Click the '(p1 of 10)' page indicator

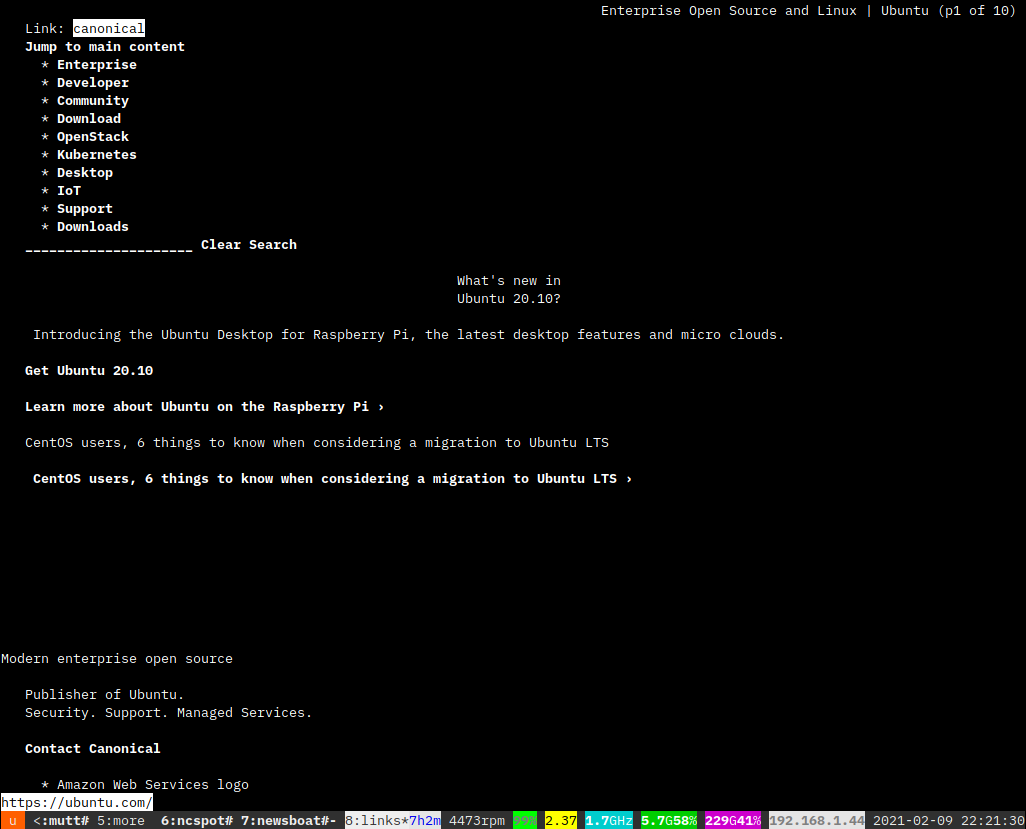pyautogui.click(x=977, y=10)
